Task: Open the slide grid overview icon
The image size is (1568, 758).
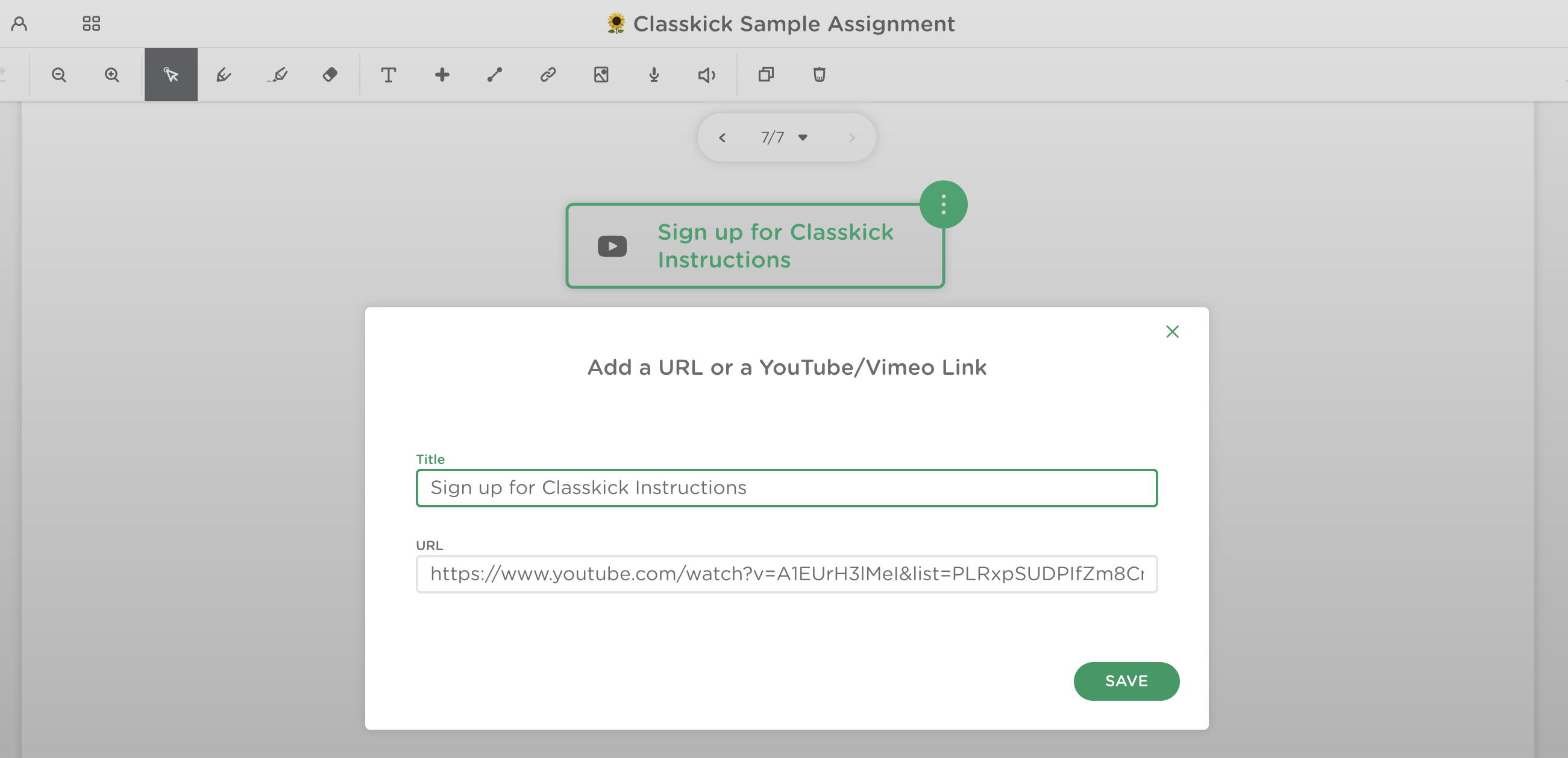Action: tap(92, 23)
